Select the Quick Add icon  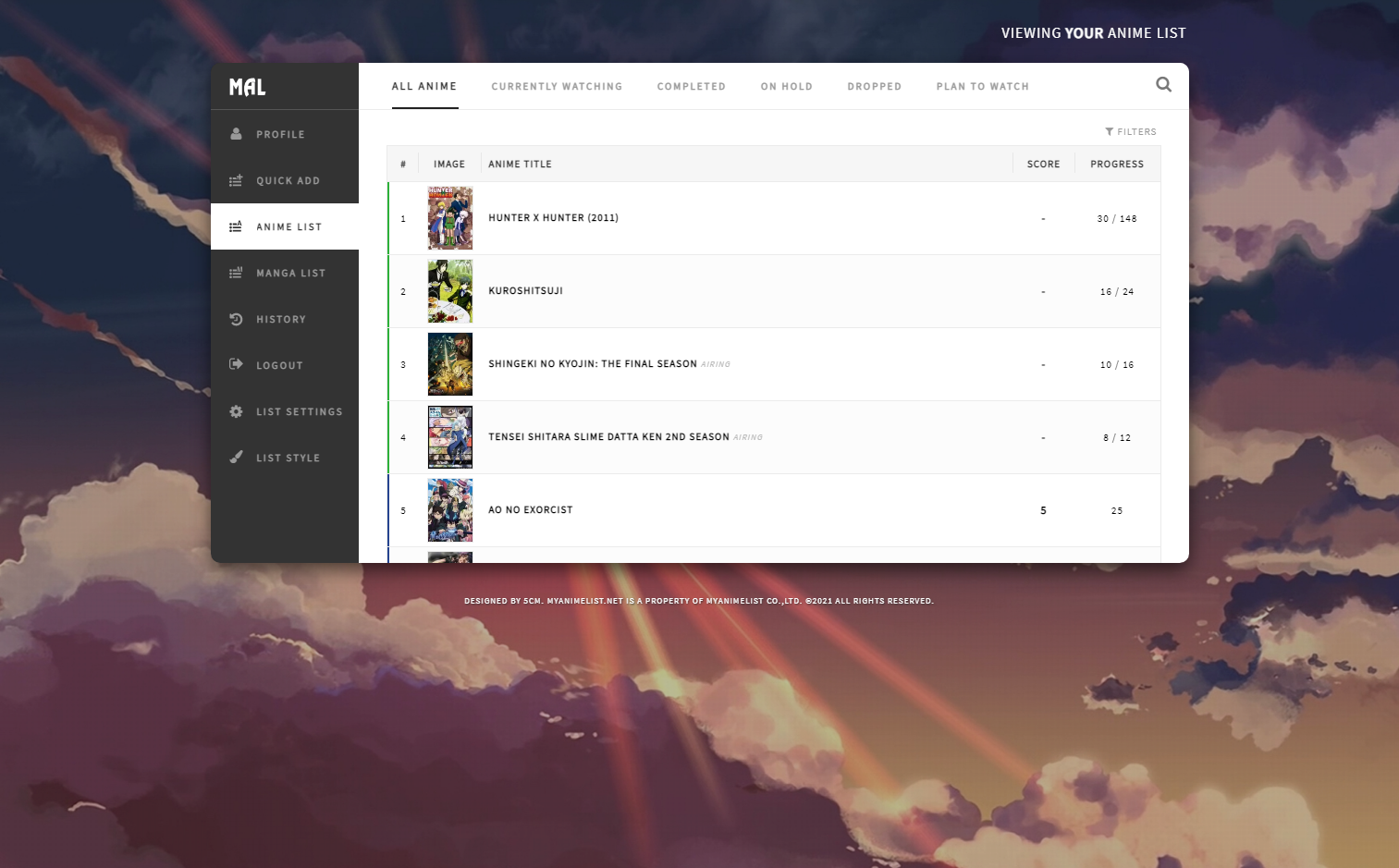click(237, 179)
